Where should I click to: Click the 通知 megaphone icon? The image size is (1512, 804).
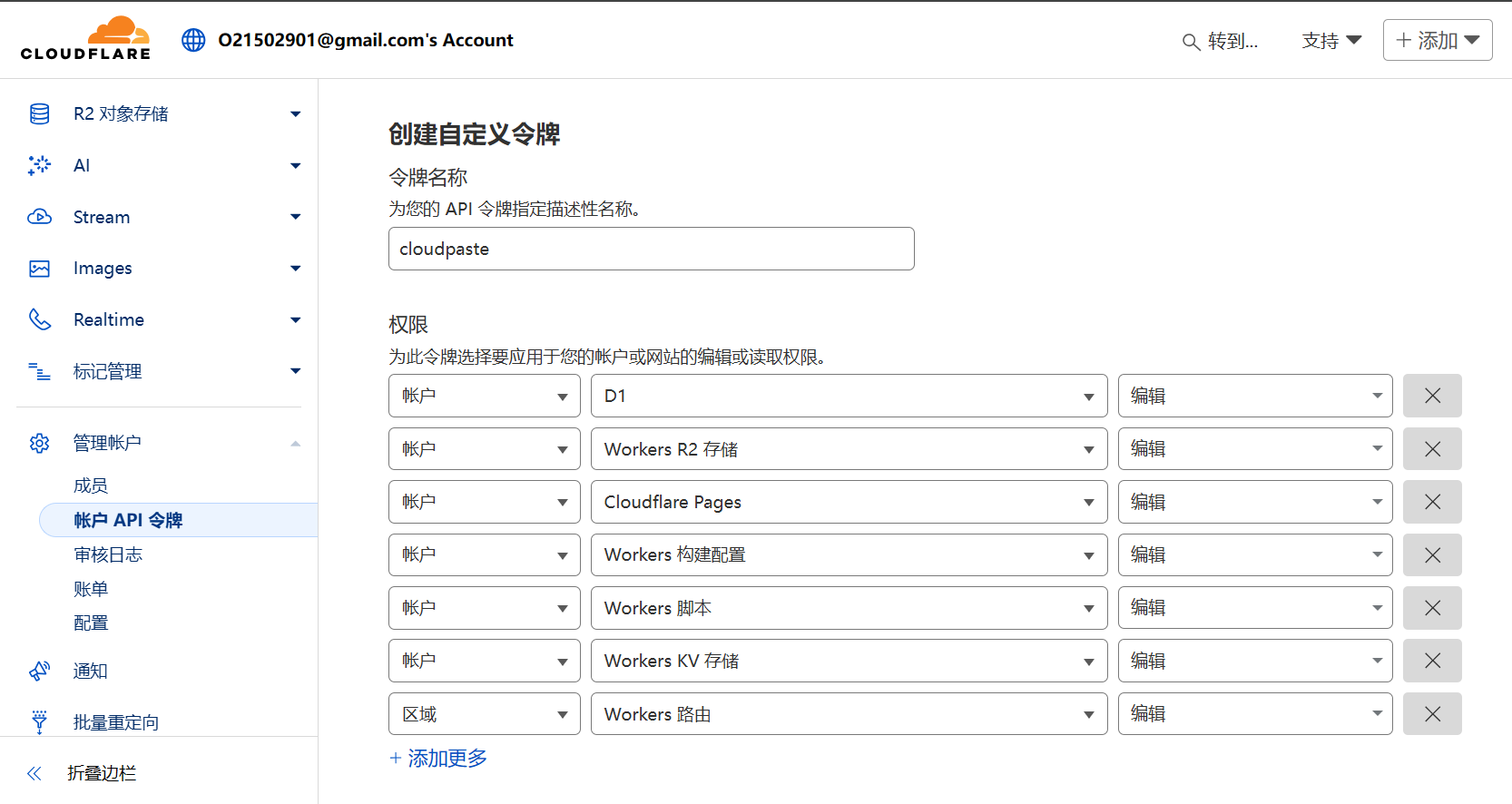pyautogui.click(x=39, y=671)
